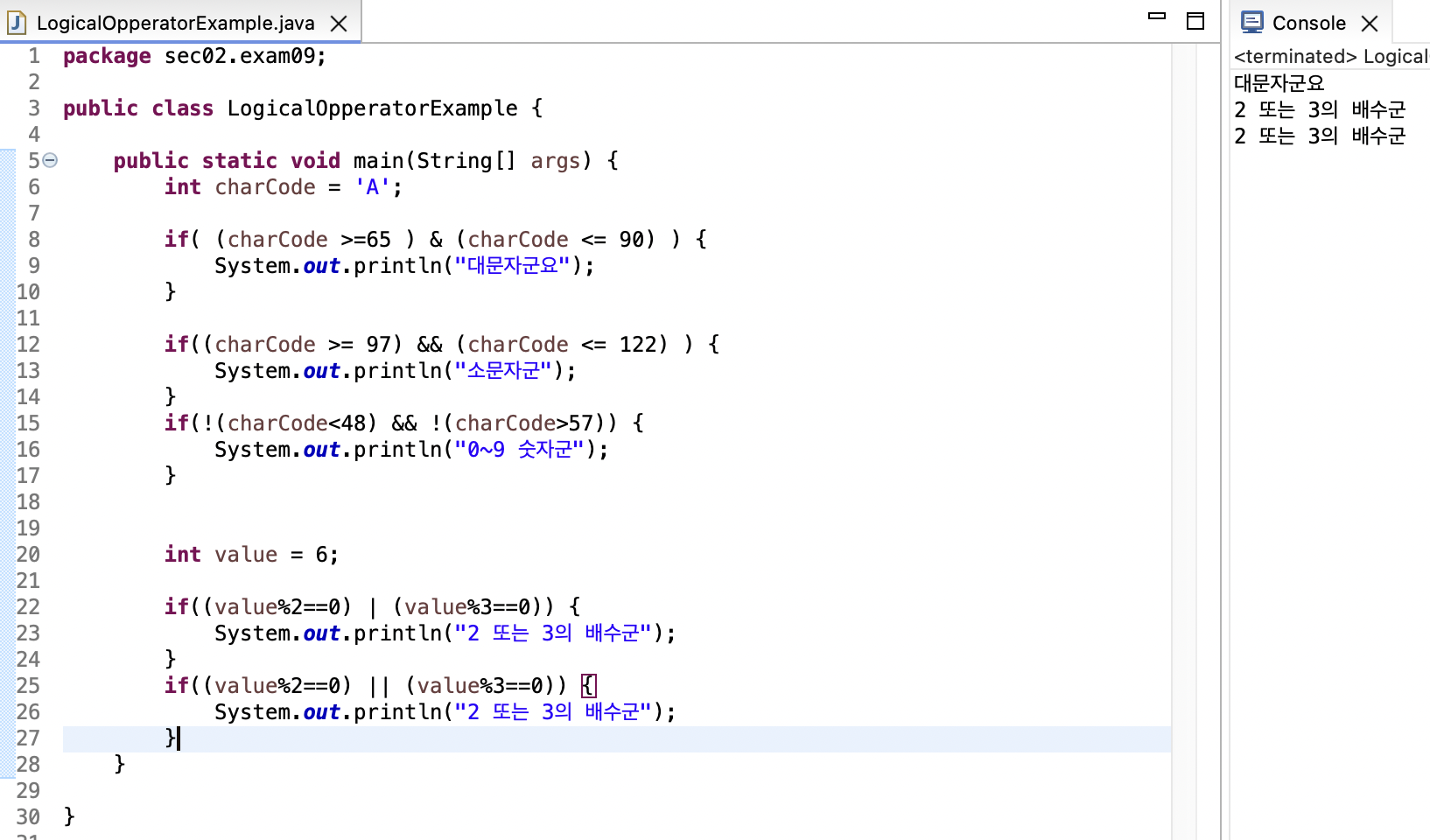Click the charCode >= 97 condition
This screenshot has width=1430, height=840.
(303, 345)
